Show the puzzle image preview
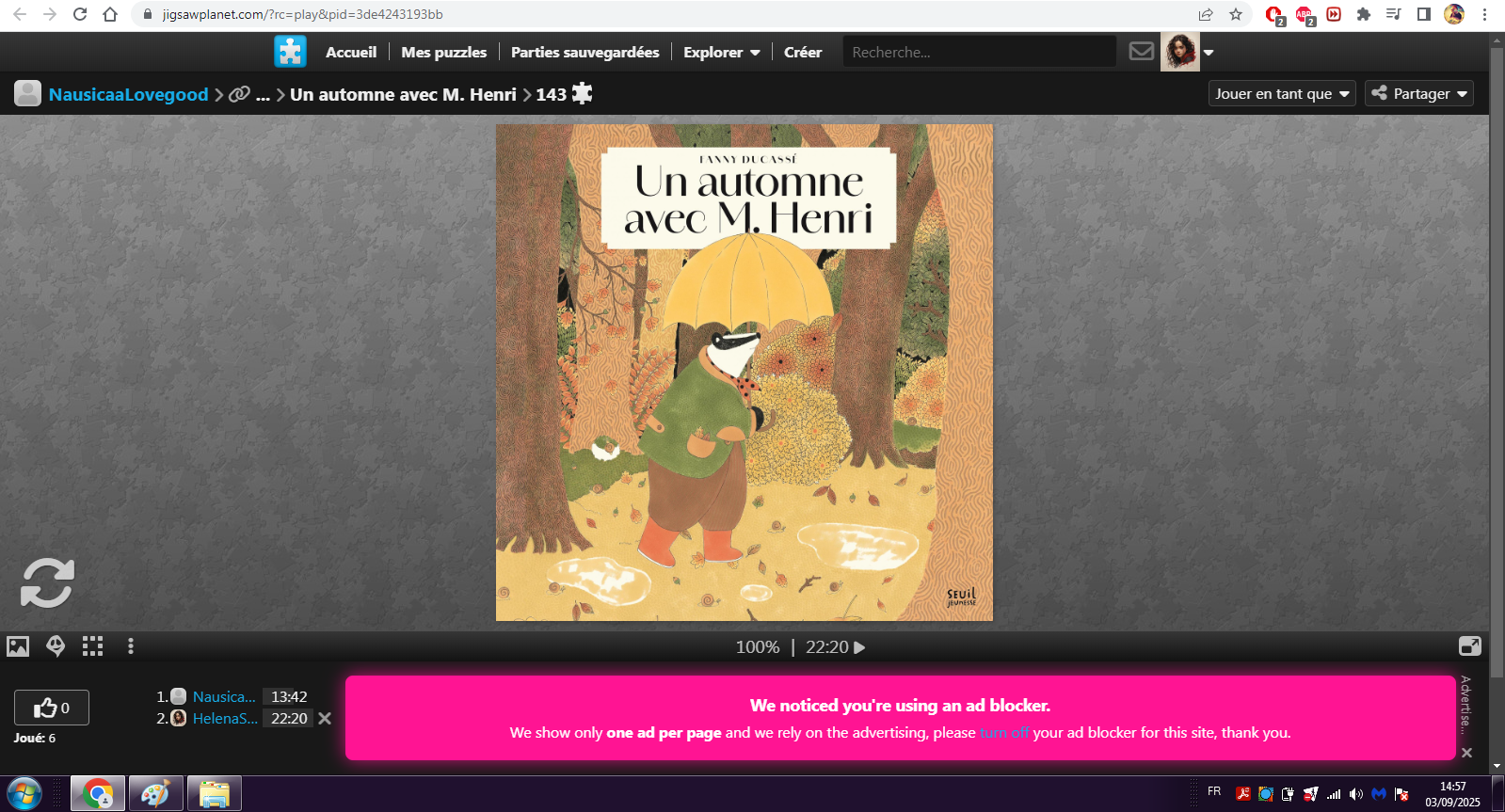The width and height of the screenshot is (1505, 812). [18, 646]
